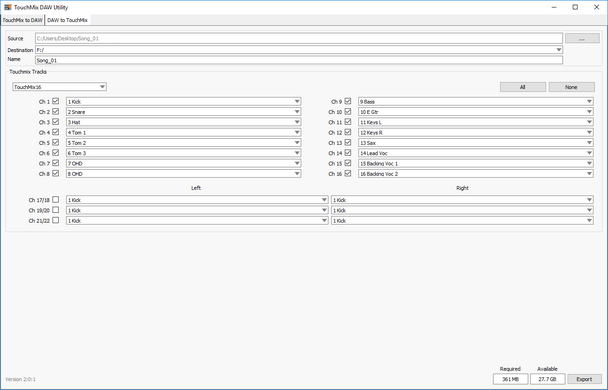Open the 12 Keys R track dropdown
The height and width of the screenshot is (390, 608).
click(476, 133)
